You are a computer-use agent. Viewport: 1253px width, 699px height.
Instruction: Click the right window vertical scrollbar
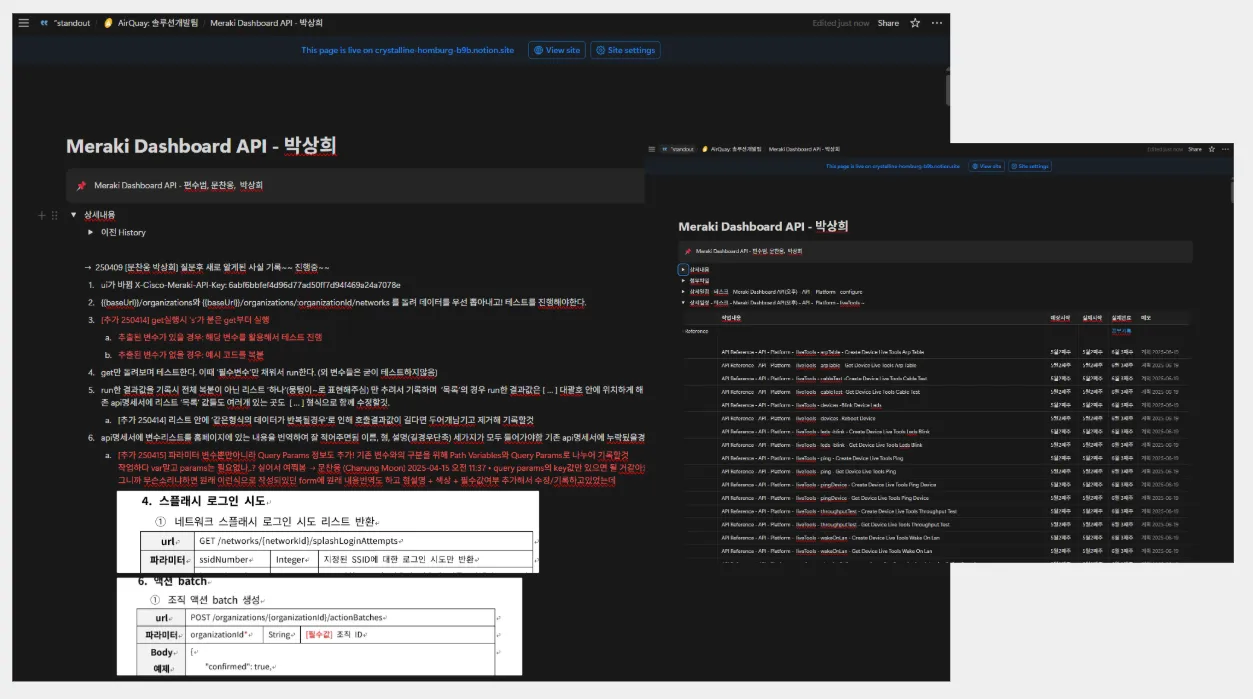click(x=1231, y=192)
